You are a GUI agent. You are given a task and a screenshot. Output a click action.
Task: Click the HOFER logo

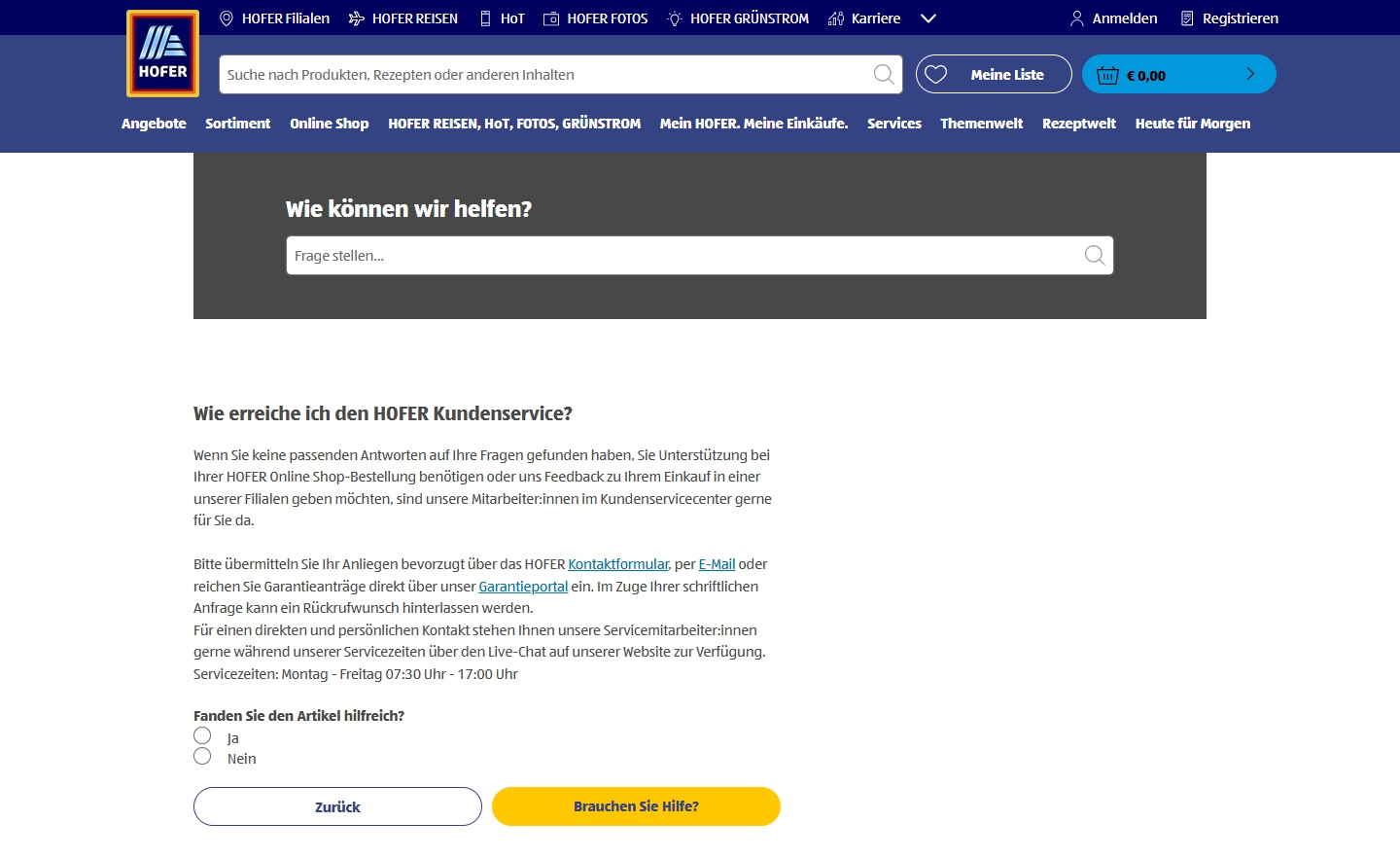[x=162, y=54]
